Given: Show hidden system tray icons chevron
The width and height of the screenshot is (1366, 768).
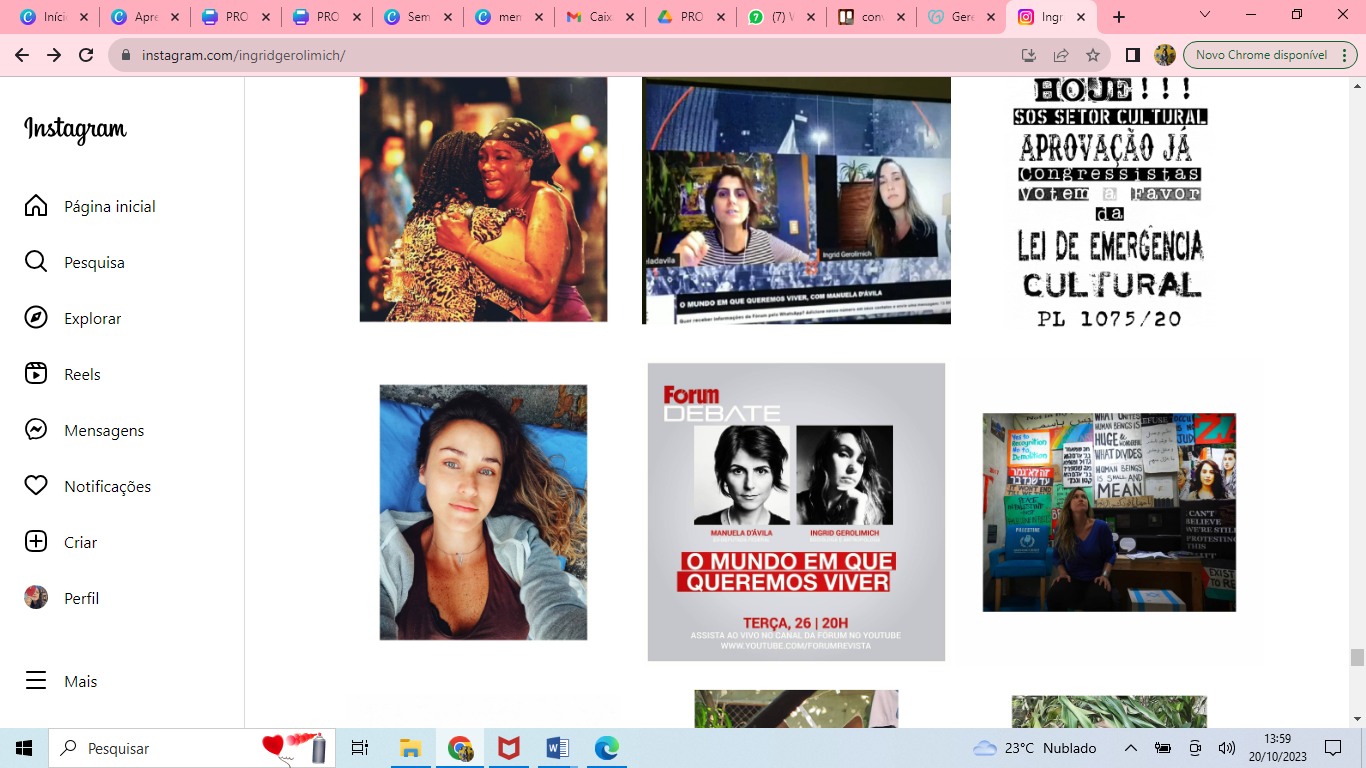Looking at the screenshot, I should [x=1131, y=748].
